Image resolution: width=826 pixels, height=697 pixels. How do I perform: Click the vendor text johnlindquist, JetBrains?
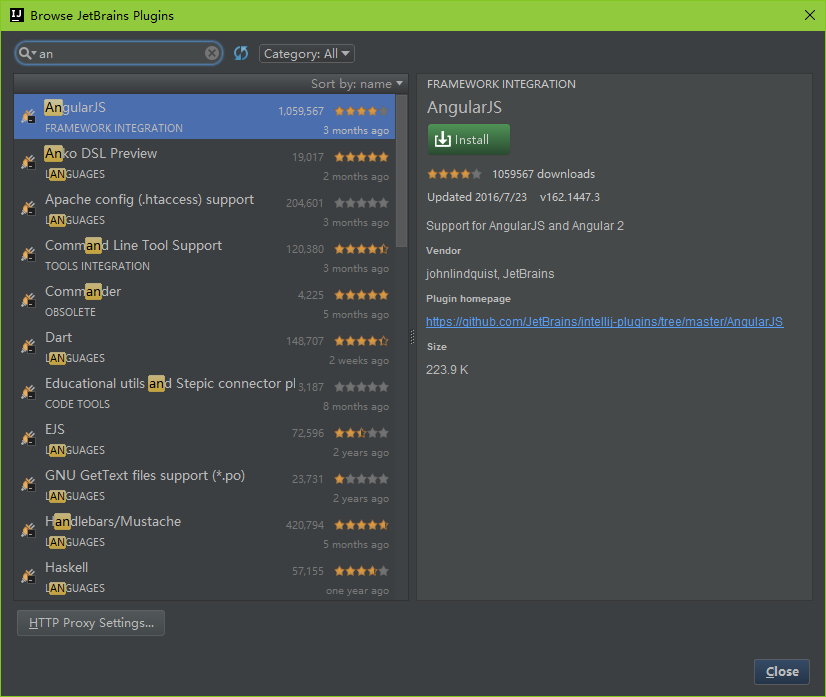click(x=490, y=274)
